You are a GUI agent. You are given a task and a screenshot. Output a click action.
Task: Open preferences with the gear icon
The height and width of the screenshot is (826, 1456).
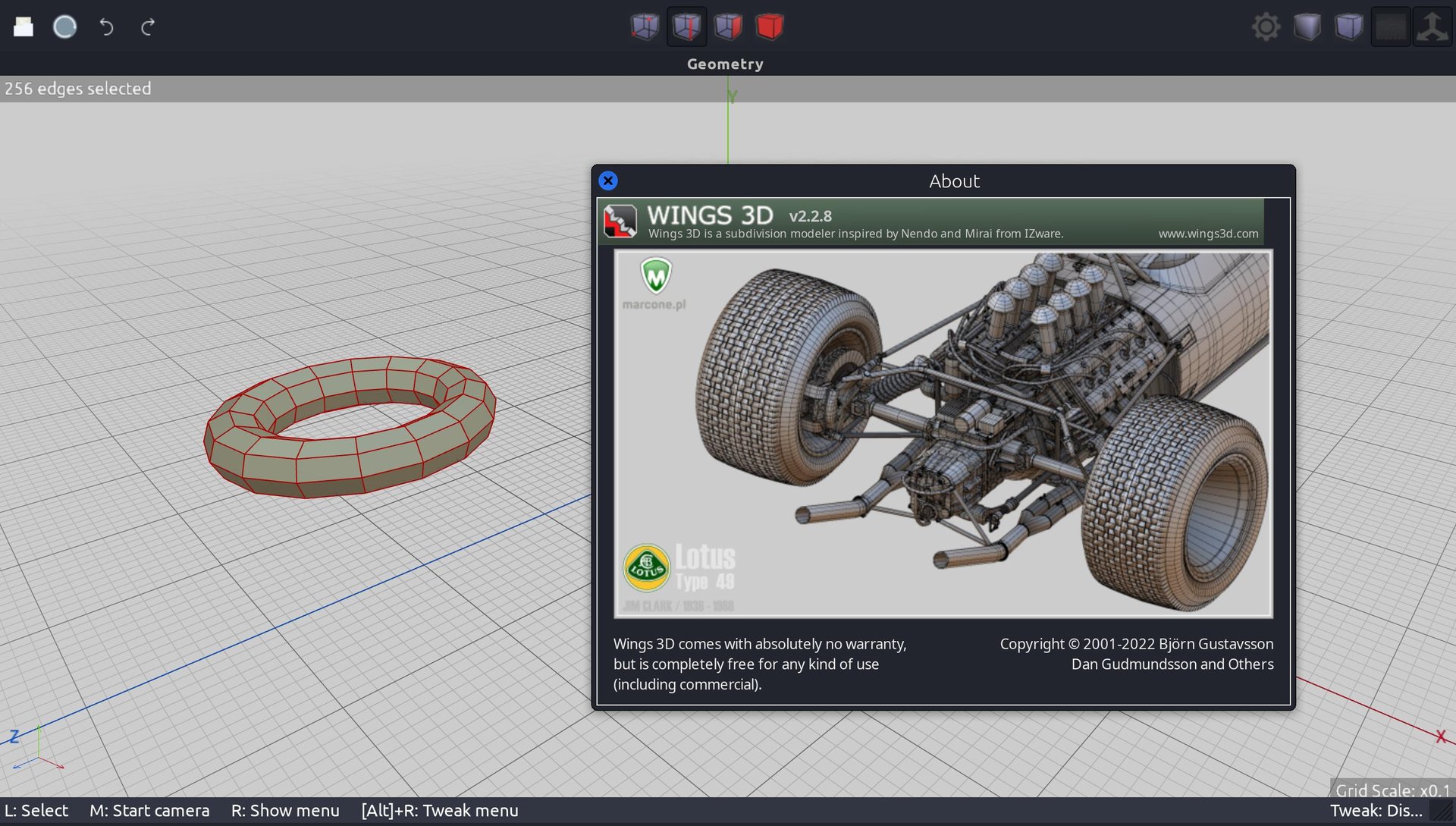1266,27
